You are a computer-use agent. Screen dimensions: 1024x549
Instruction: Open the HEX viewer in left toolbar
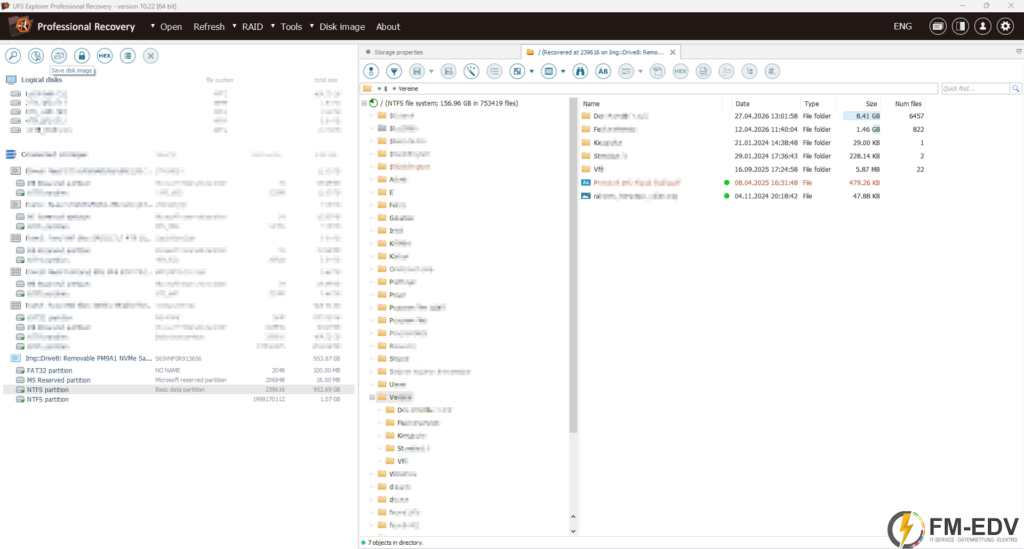(104, 55)
